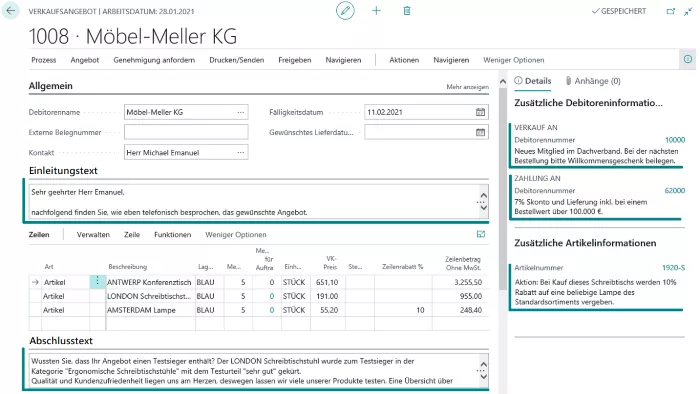Open calendar for Gewünschtes Lieferdatum
The image size is (700, 394).
pos(480,132)
